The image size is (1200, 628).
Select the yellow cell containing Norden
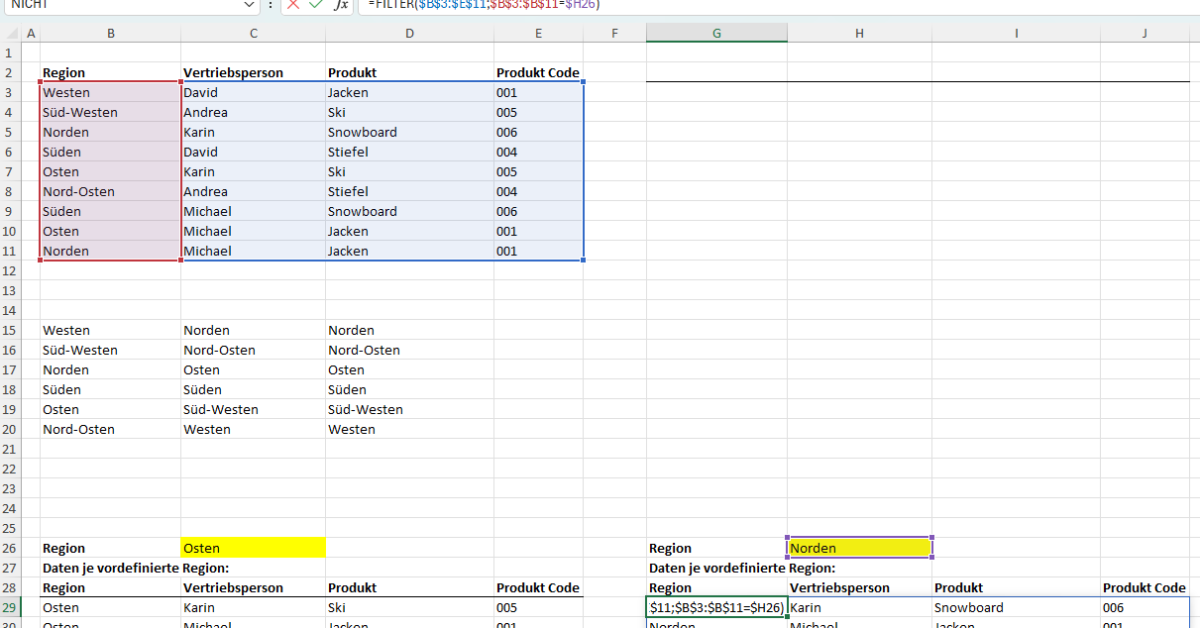(x=858, y=548)
